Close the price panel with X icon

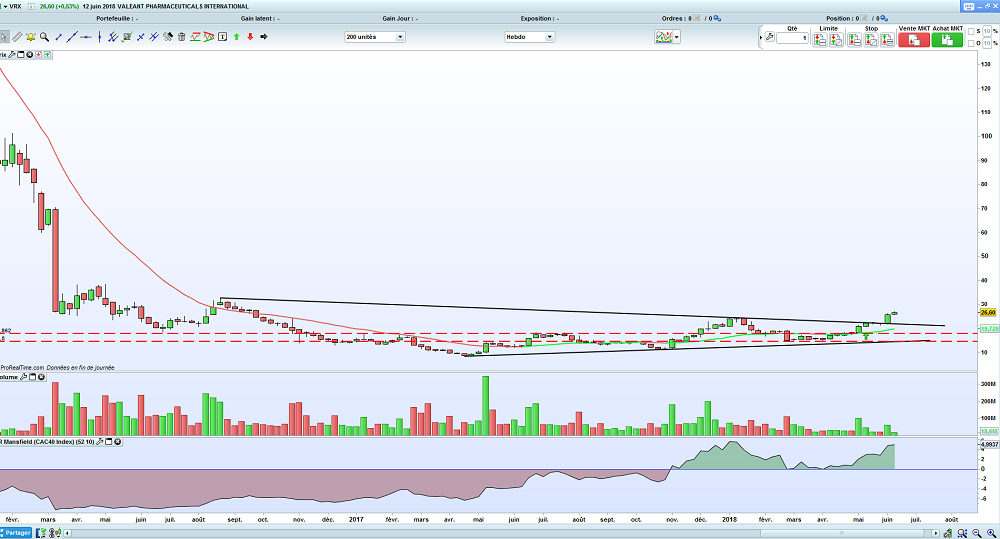tap(29, 55)
